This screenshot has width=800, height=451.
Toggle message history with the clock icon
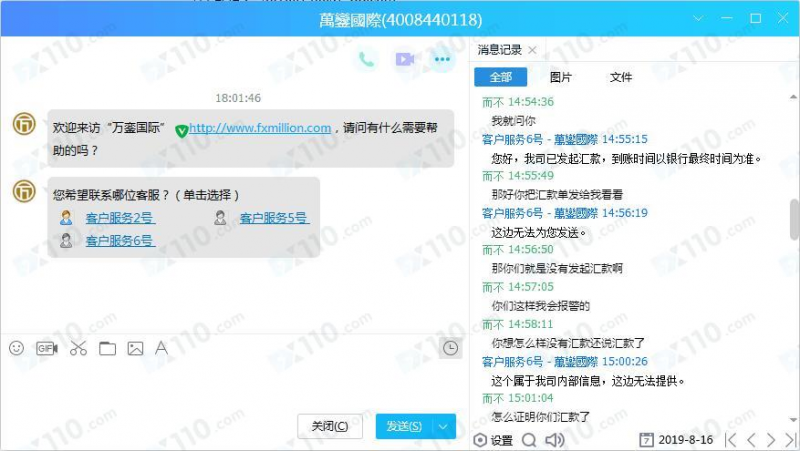tap(450, 348)
